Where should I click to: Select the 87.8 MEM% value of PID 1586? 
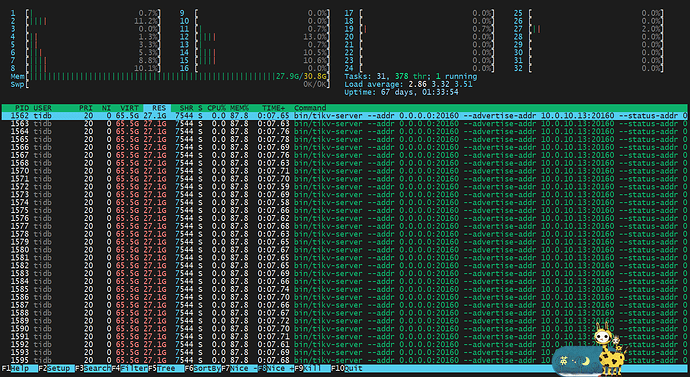[239, 297]
